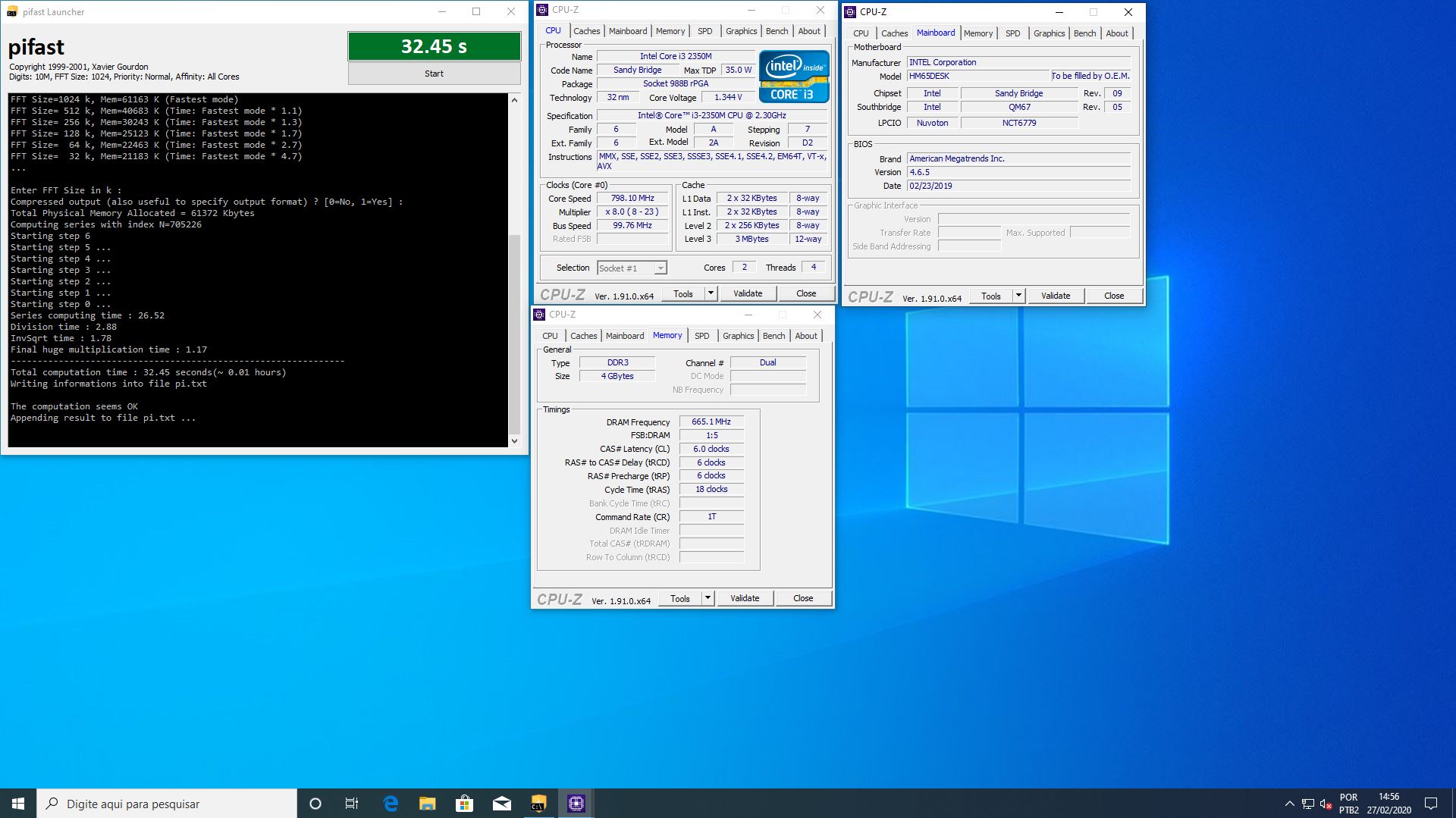Click the taskbar search magnifier box
This screenshot has width=1456, height=818.
(x=166, y=804)
